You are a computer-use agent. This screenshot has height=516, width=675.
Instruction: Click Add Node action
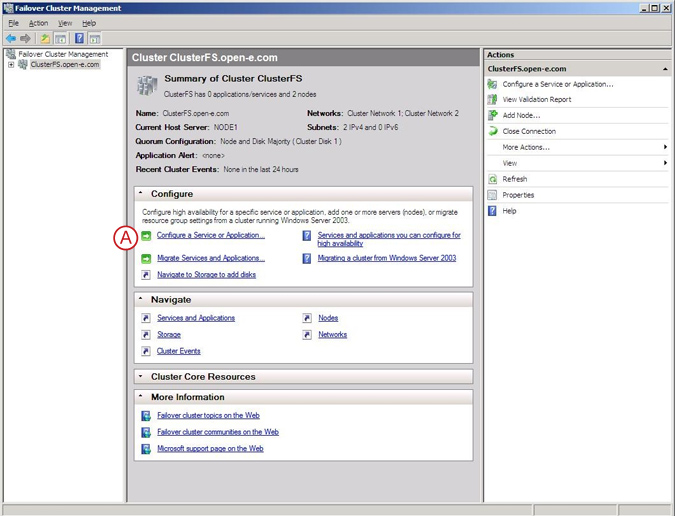point(521,115)
